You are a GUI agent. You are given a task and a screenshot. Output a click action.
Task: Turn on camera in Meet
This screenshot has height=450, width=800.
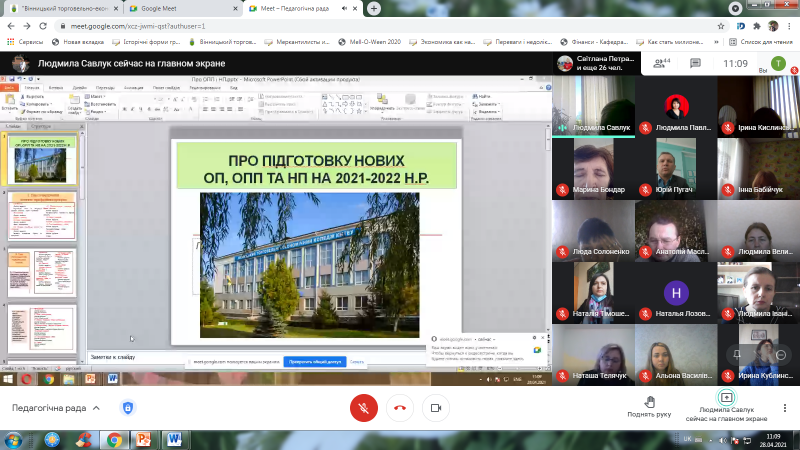[436, 408]
